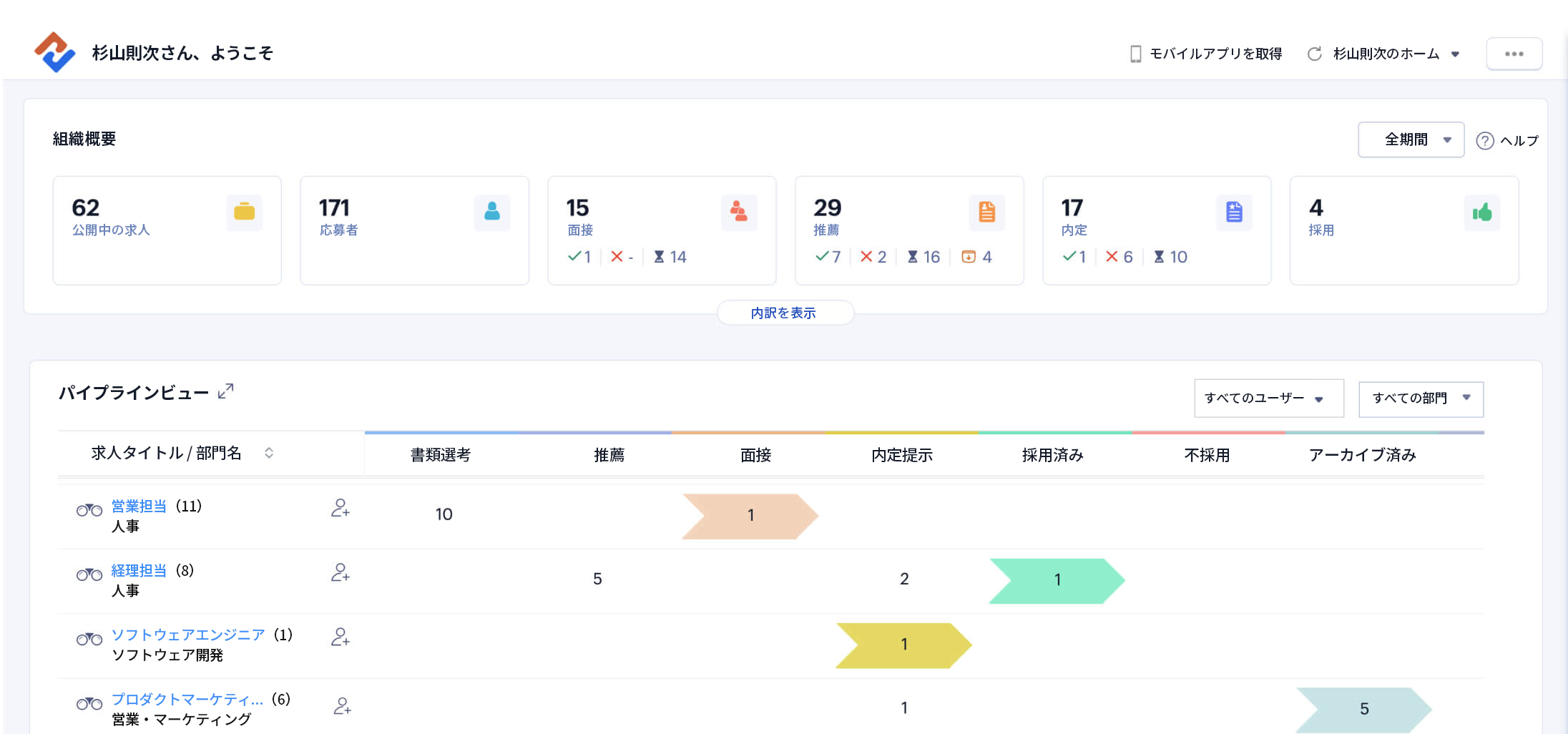Image resolution: width=1568 pixels, height=734 pixels.
Task: Click the add-candidate icon on the 経理担当 row
Action: [341, 573]
